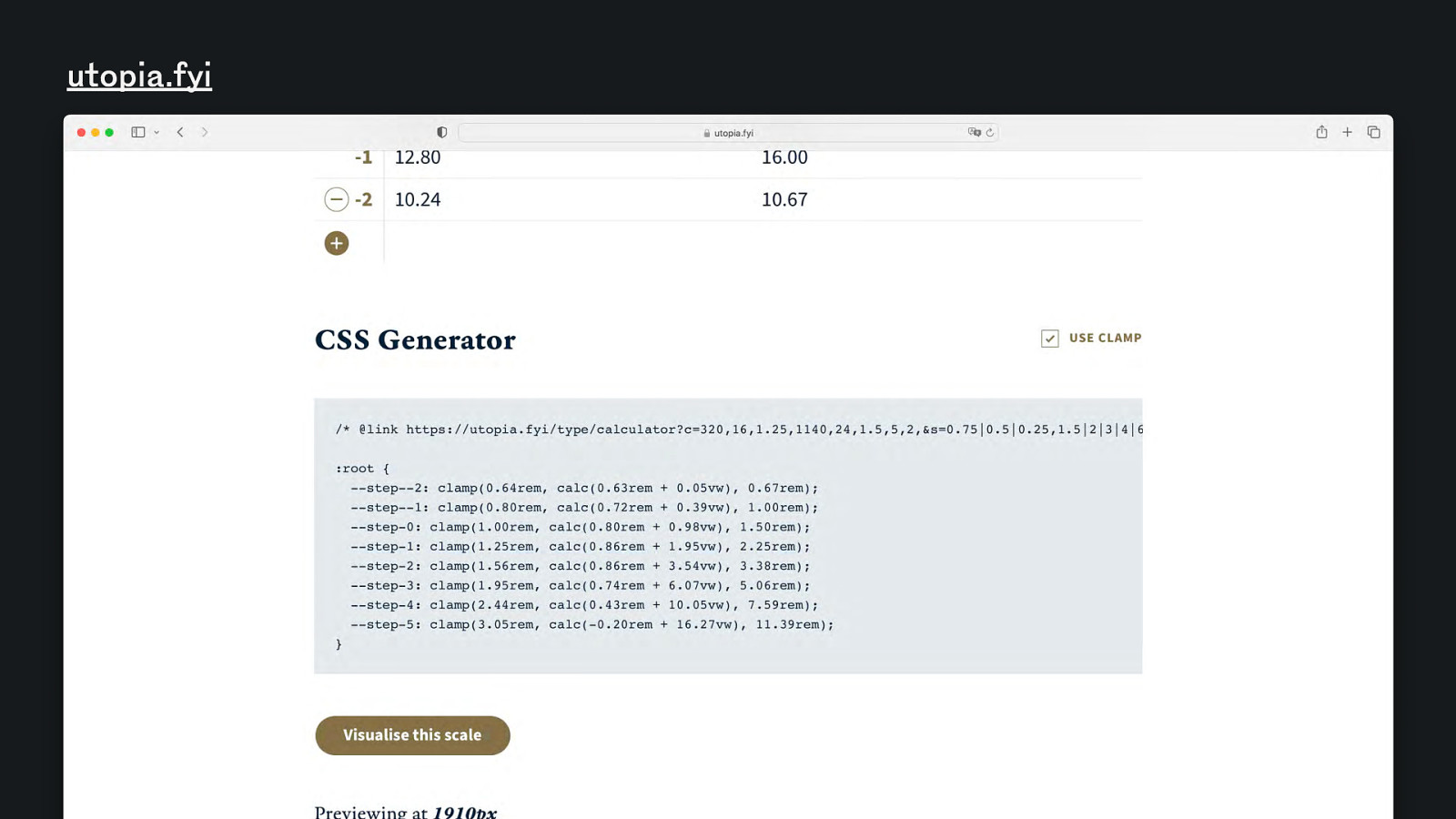Reload the page with refresh icon
1456x819 pixels.
click(990, 132)
